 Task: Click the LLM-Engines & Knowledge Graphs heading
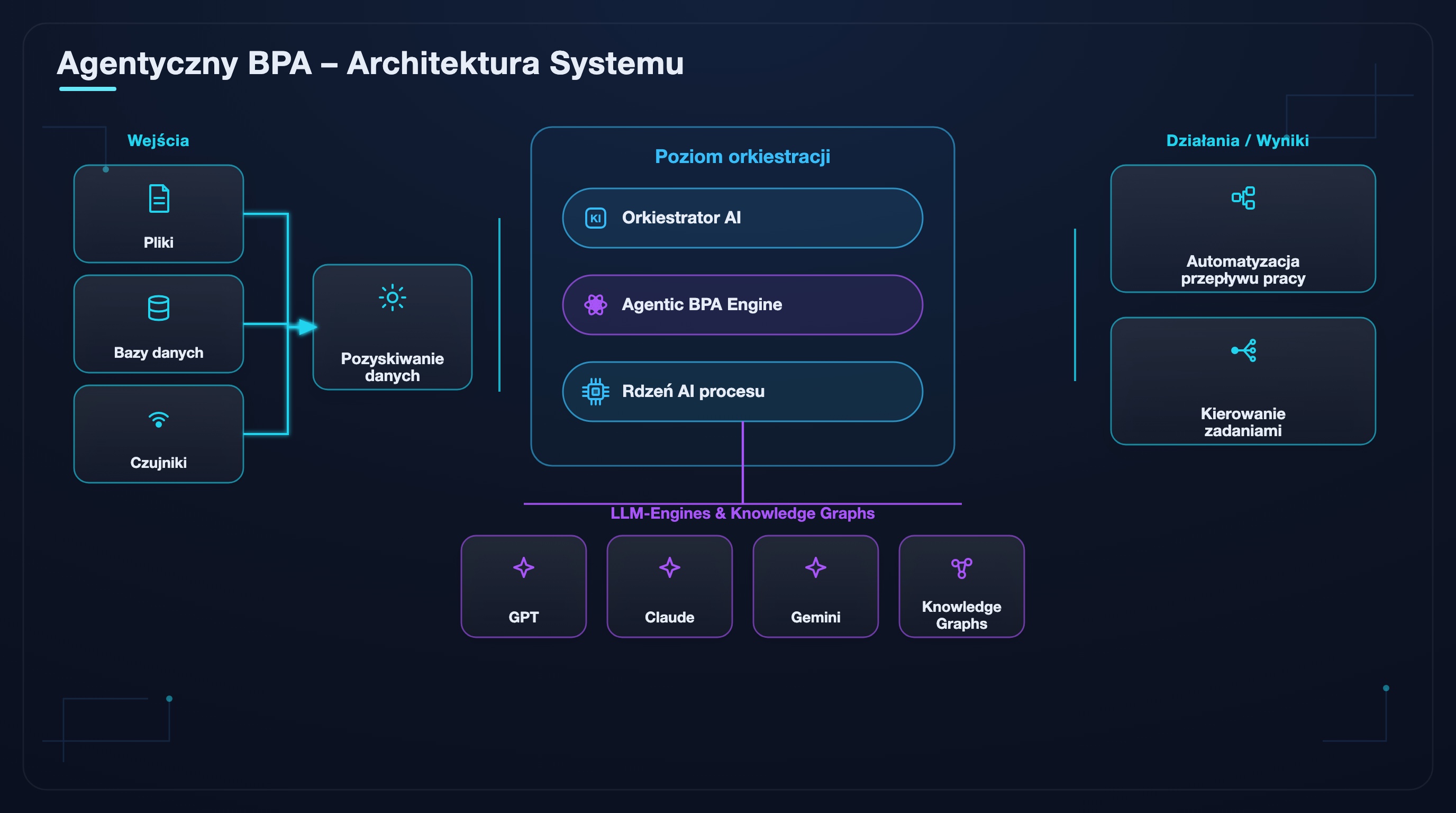[x=742, y=513]
